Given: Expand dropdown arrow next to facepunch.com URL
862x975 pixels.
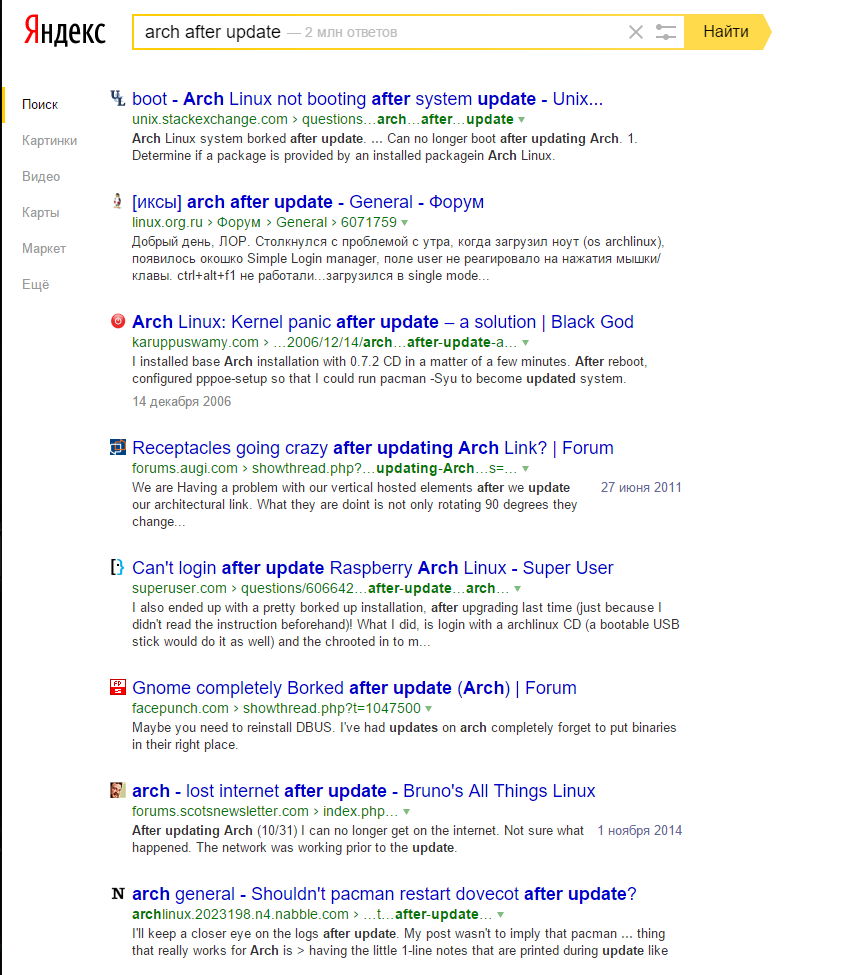Looking at the screenshot, I should pyautogui.click(x=429, y=709).
